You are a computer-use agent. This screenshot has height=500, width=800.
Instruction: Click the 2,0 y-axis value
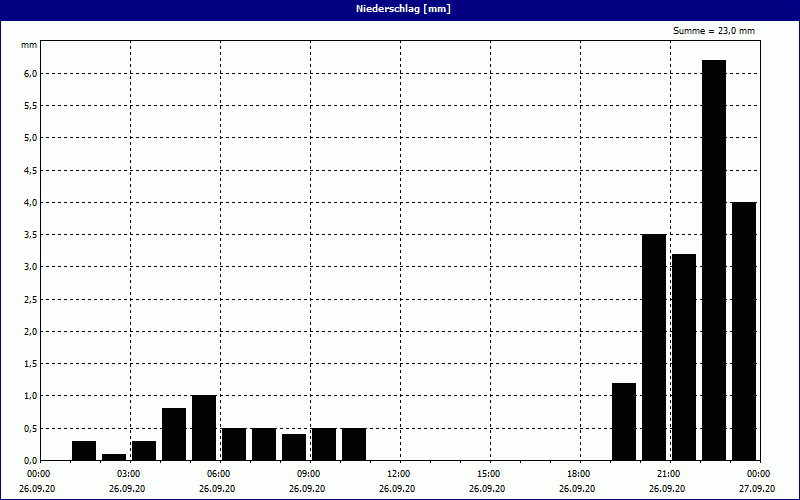[x=31, y=332]
